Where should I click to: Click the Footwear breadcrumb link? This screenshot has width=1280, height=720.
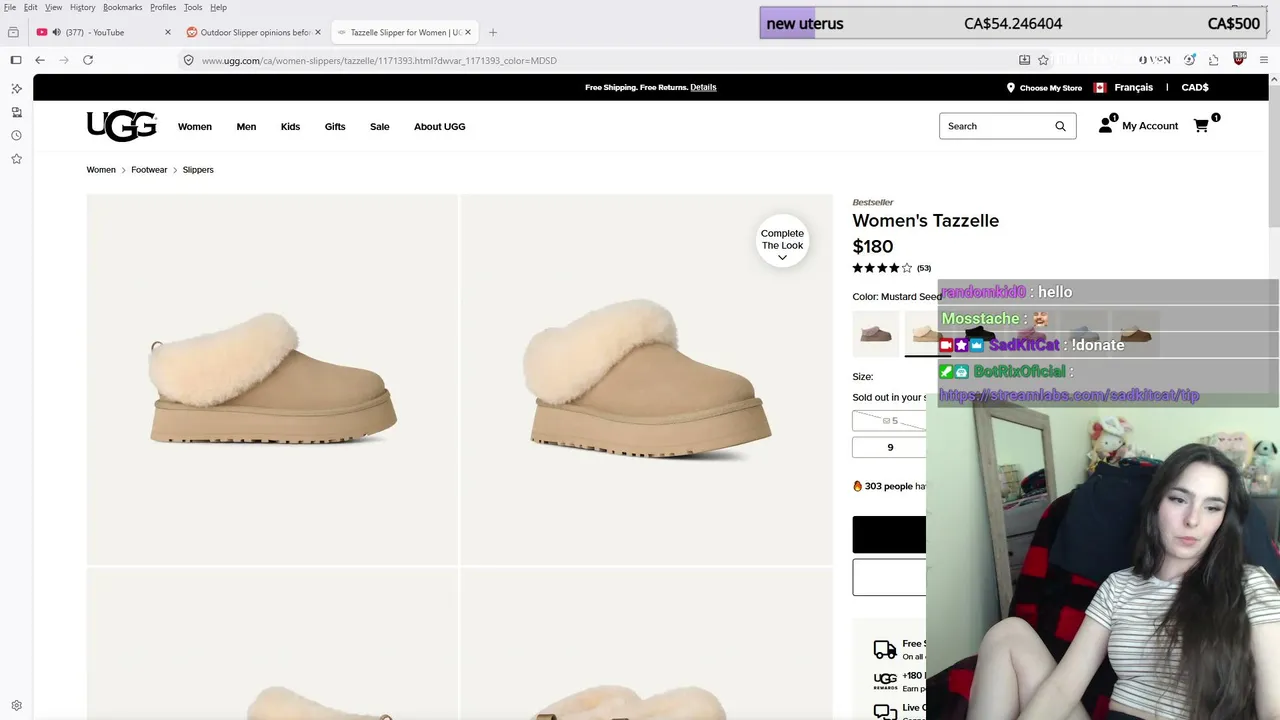[149, 170]
